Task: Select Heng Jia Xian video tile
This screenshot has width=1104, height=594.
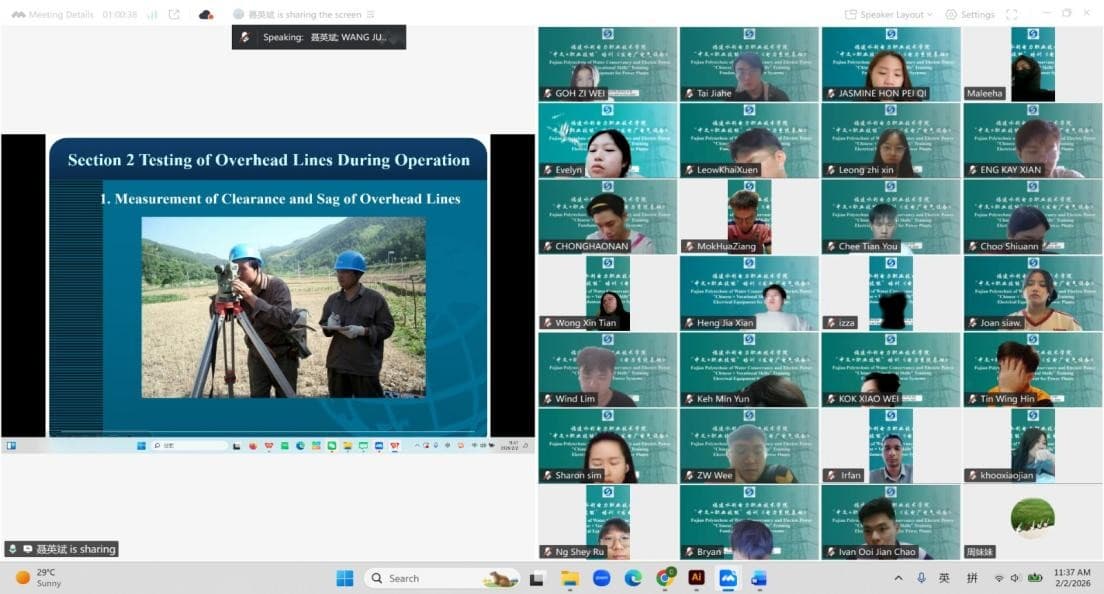Action: point(749,293)
